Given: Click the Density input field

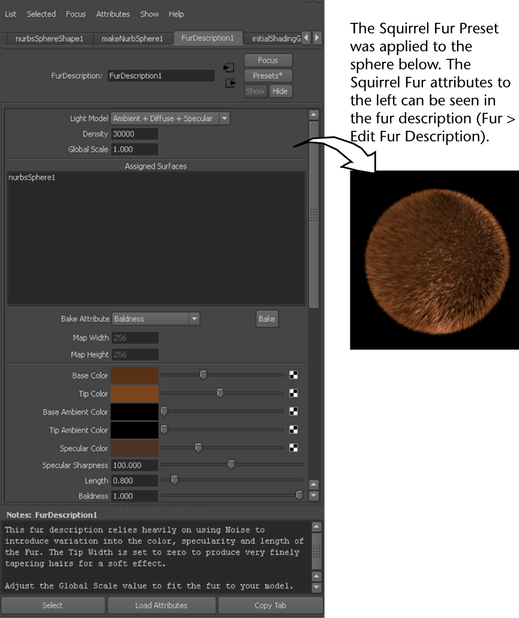Looking at the screenshot, I should 134,134.
